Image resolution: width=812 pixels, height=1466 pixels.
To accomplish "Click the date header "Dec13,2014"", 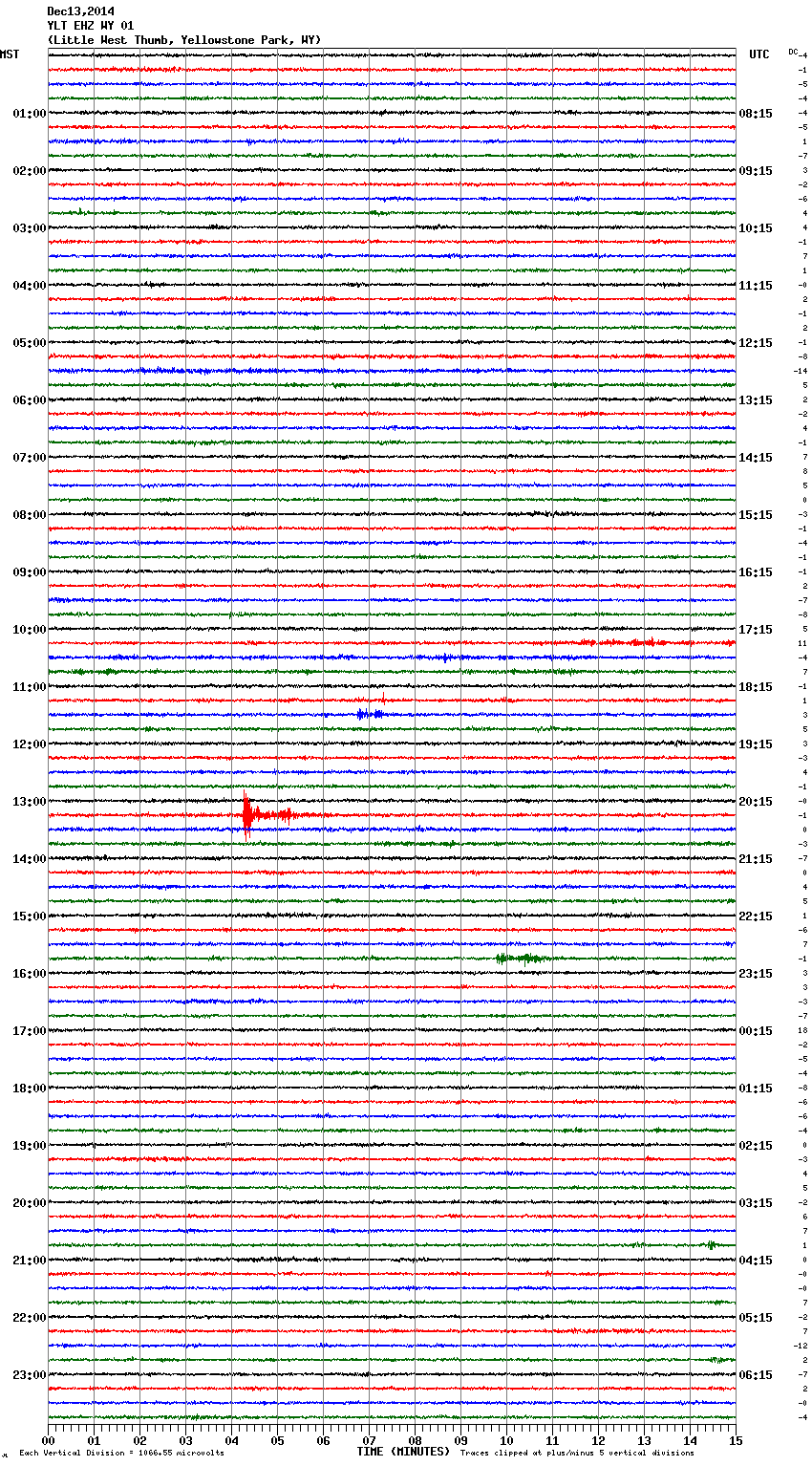I will [x=80, y=11].
